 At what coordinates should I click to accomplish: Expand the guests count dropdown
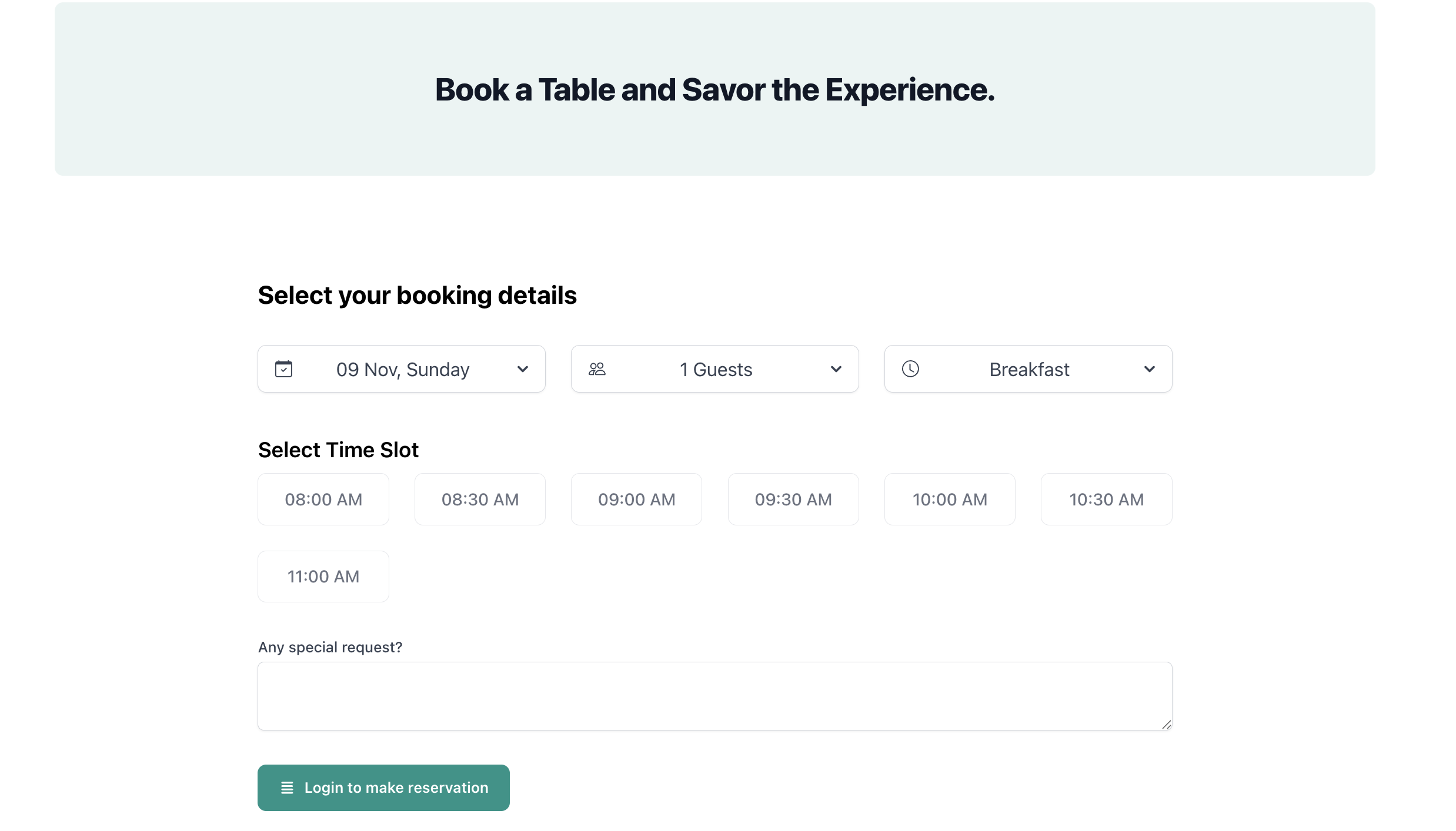(836, 369)
